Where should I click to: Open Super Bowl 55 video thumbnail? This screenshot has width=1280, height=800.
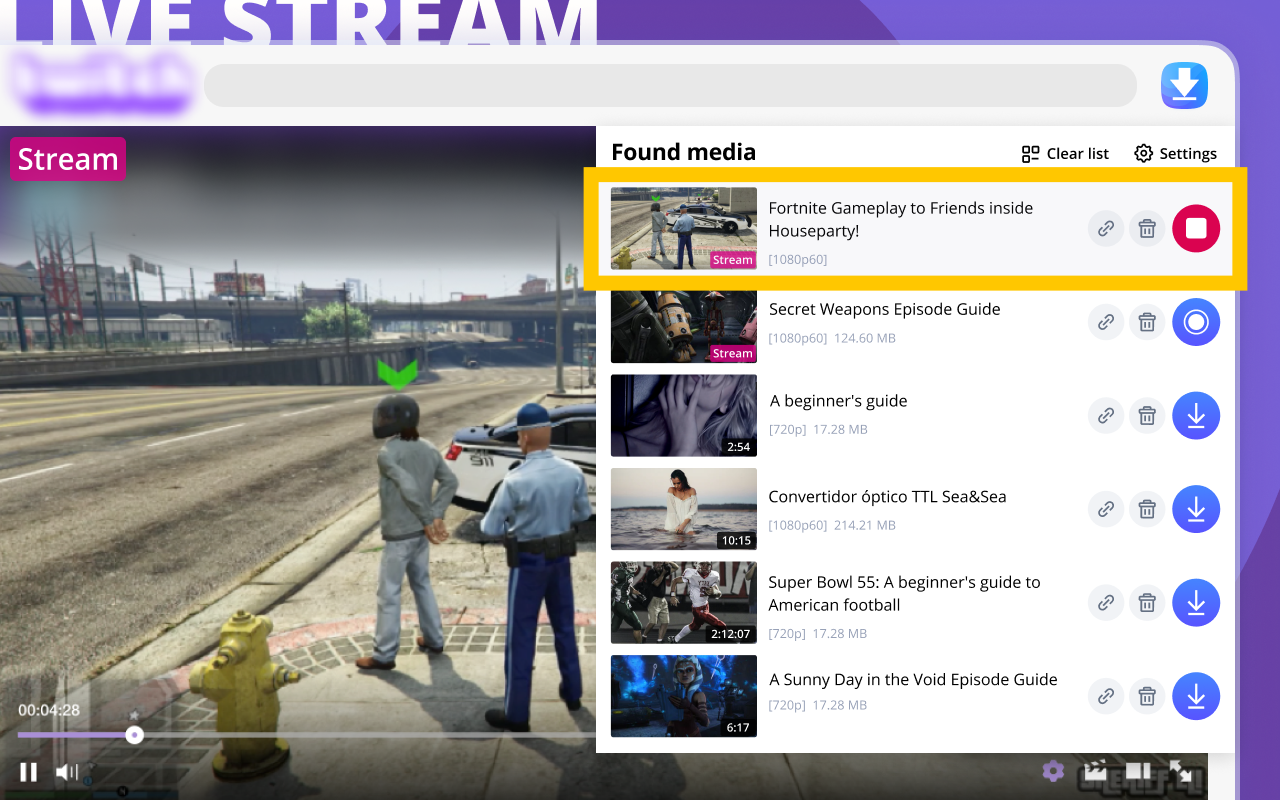coord(684,603)
